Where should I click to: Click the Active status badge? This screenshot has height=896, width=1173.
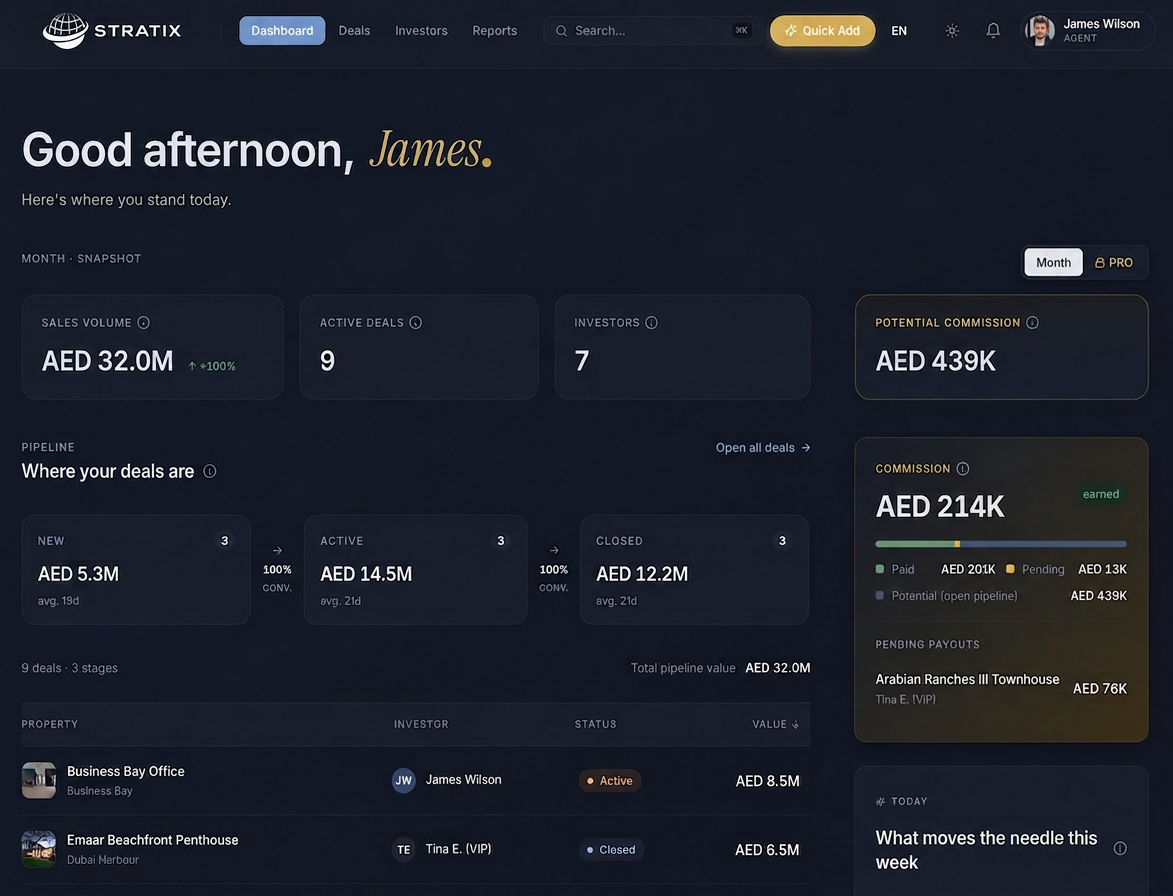[x=610, y=781]
